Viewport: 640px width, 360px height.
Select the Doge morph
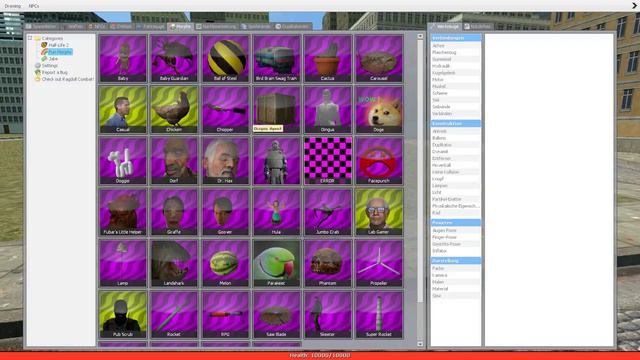[x=379, y=110]
